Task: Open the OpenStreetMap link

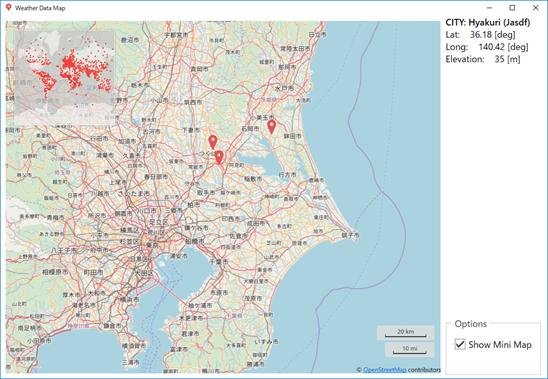Action: pos(384,370)
